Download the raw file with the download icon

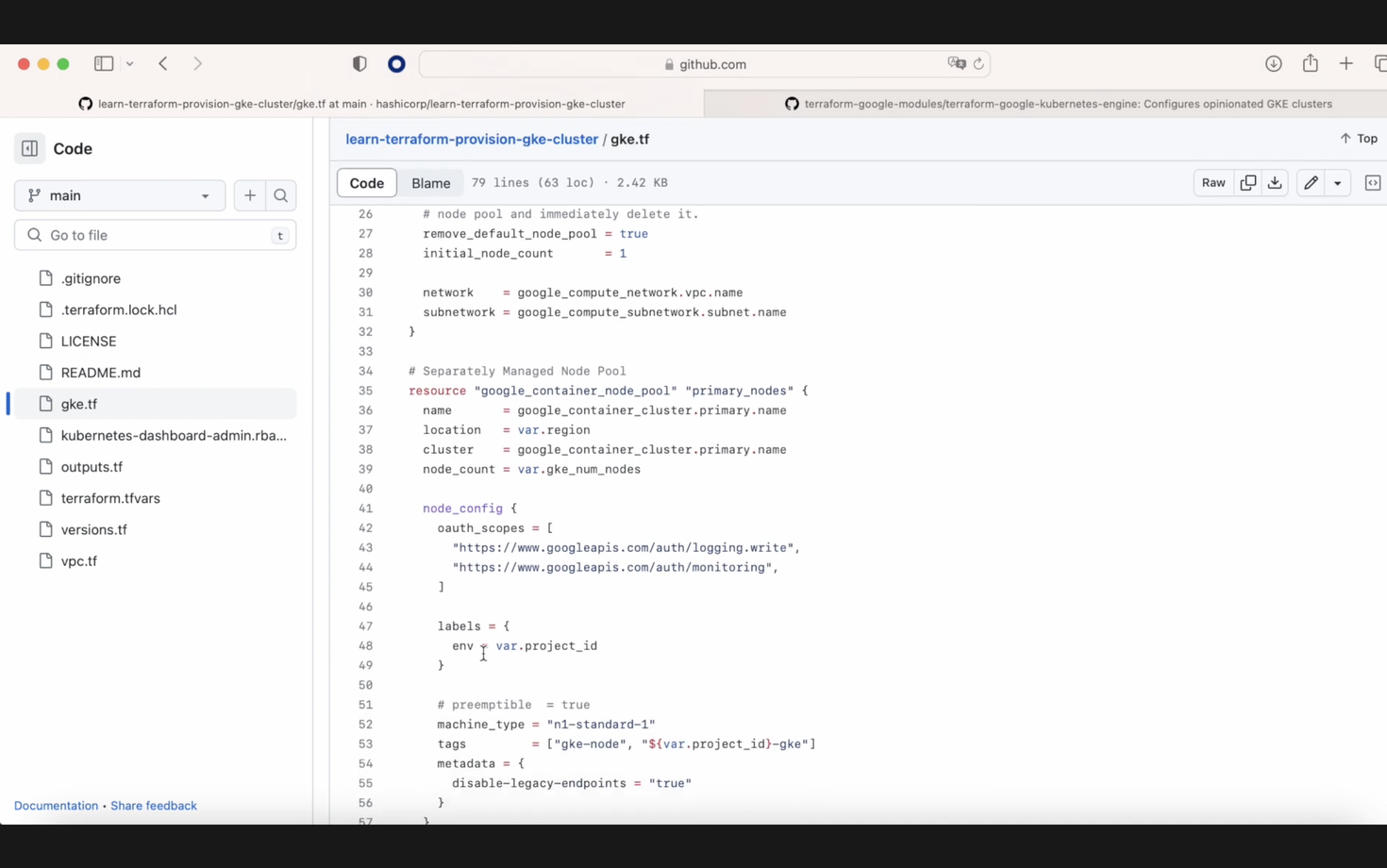coord(1275,182)
